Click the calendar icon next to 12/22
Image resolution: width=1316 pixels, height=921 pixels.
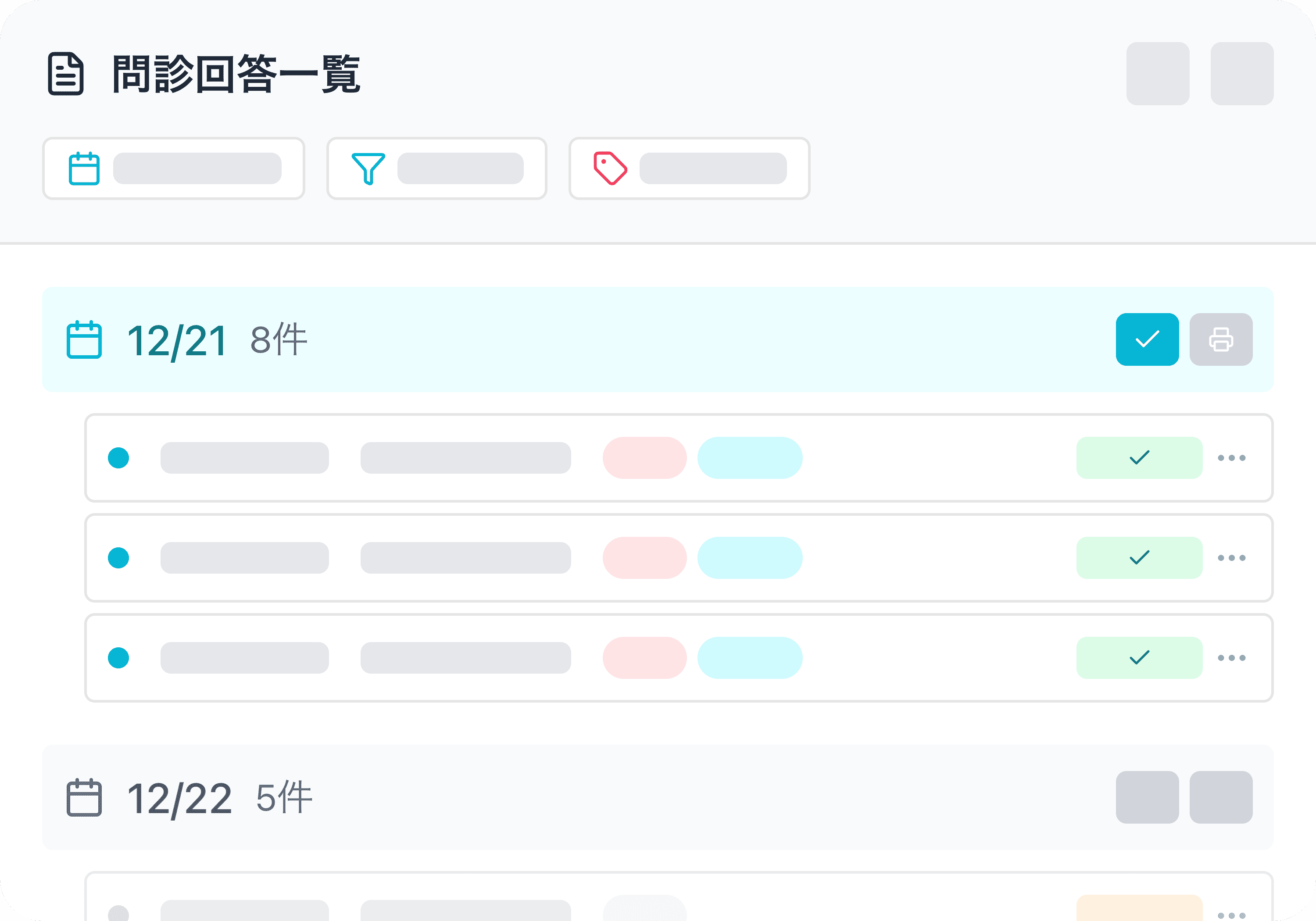coord(84,797)
